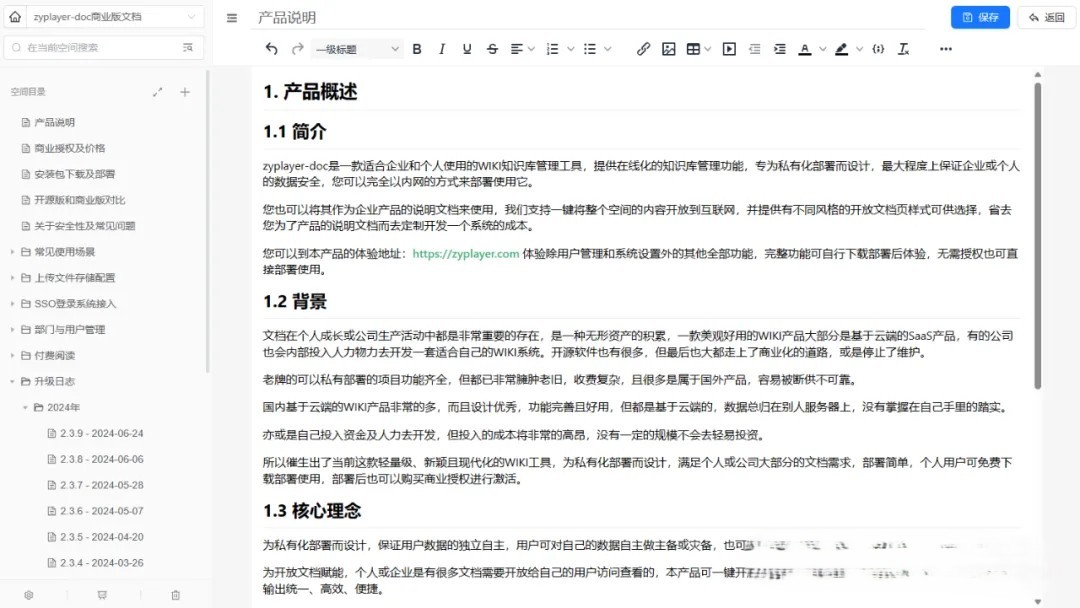Click the code block icon
This screenshot has height=608, width=1080.
click(x=878, y=49)
